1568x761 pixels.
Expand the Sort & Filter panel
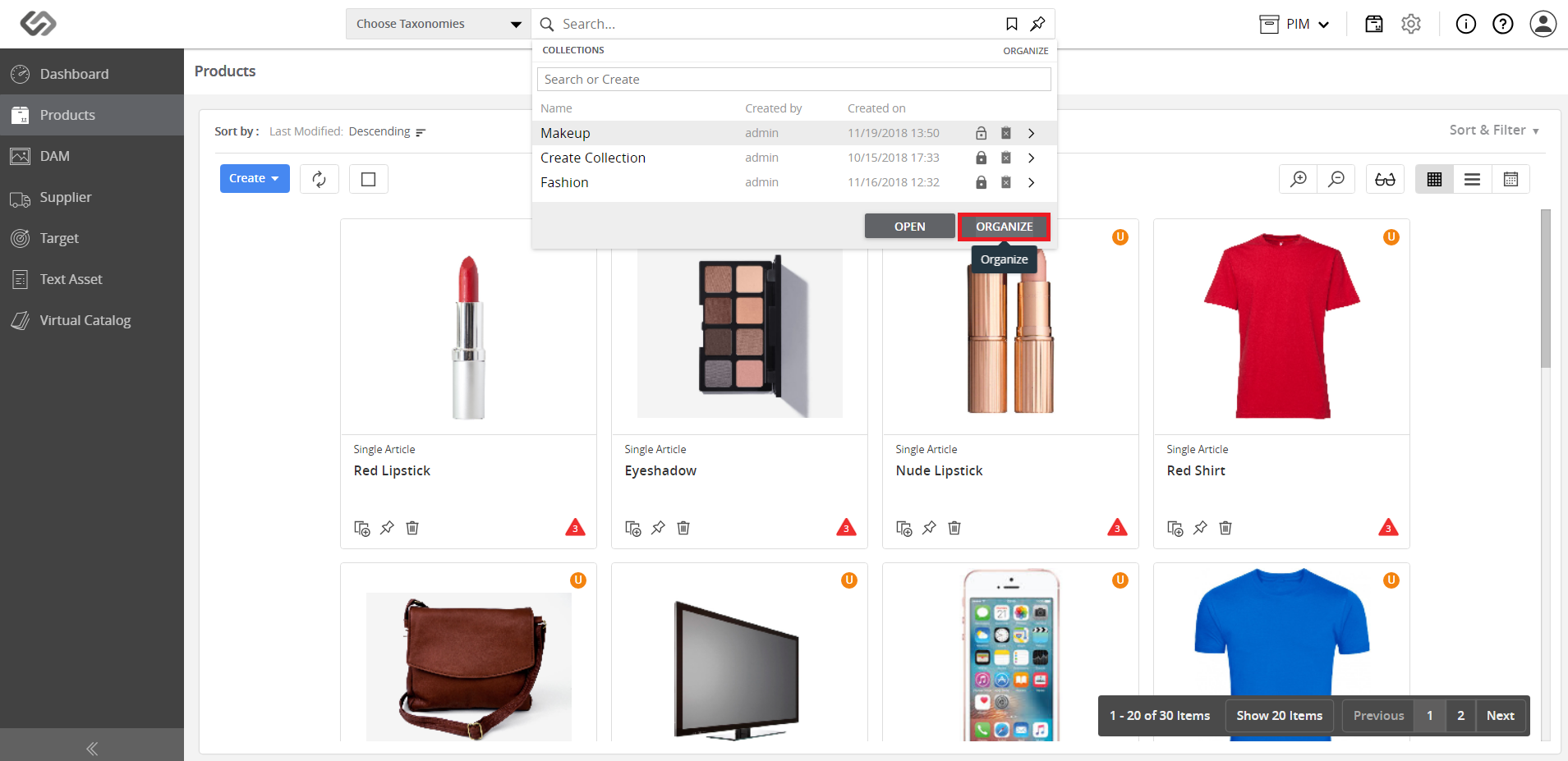click(x=1494, y=131)
